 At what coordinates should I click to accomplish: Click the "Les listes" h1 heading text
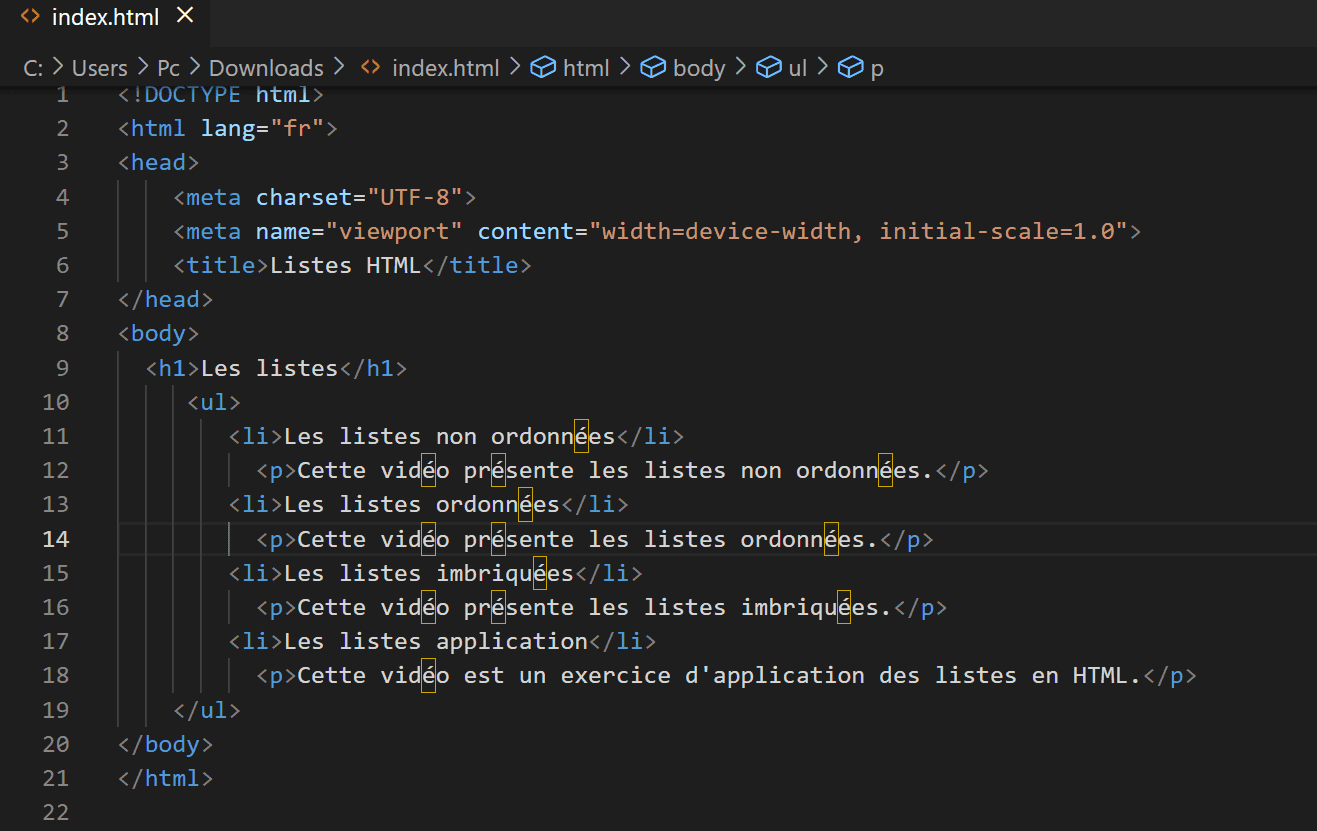[x=270, y=368]
